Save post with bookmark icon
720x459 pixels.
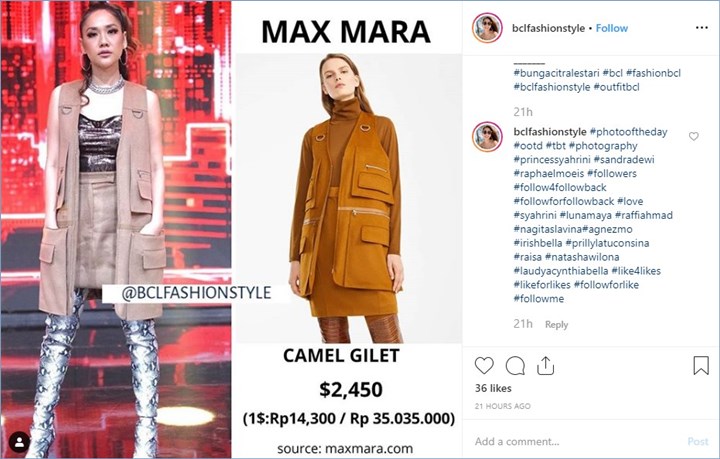pos(701,366)
